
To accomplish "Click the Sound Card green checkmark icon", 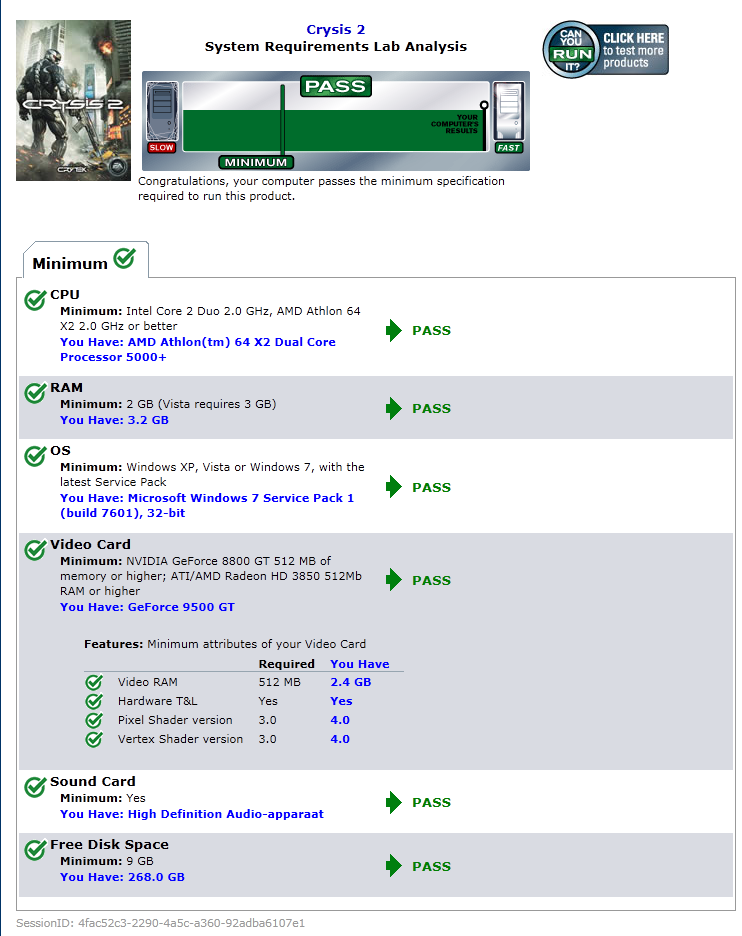I will pos(35,786).
